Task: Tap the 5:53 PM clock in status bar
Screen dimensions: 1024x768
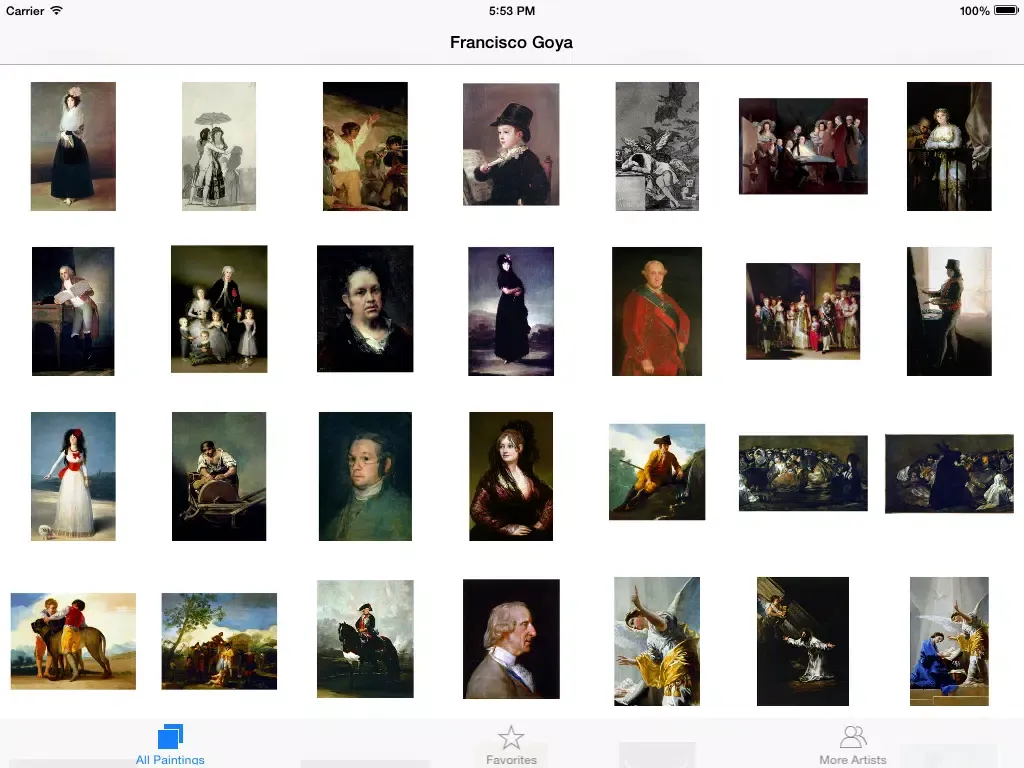Action: [x=511, y=11]
